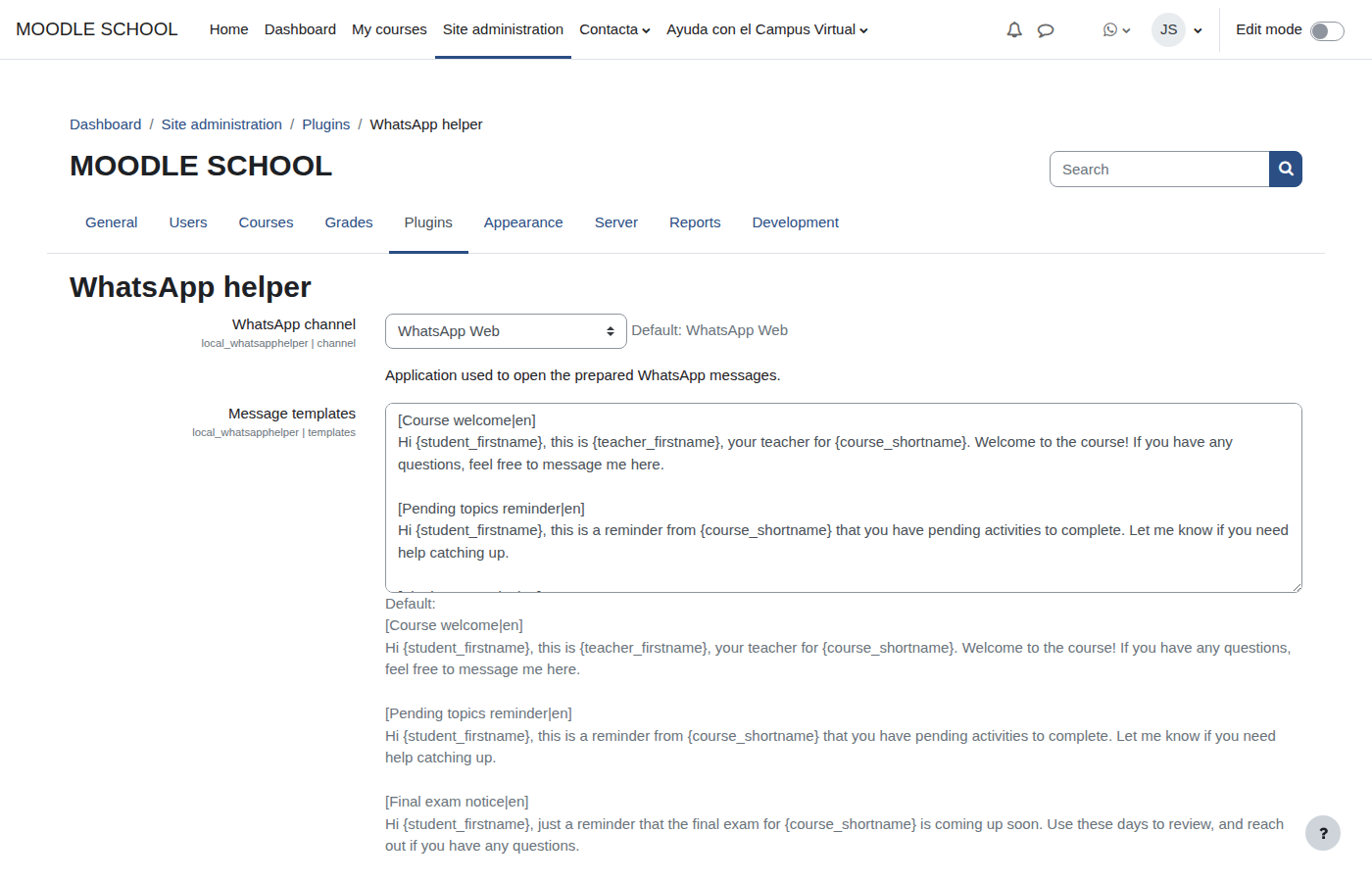Viewport: 1372px width, 882px height.
Task: Switch to the Grades tab
Action: coord(349,222)
